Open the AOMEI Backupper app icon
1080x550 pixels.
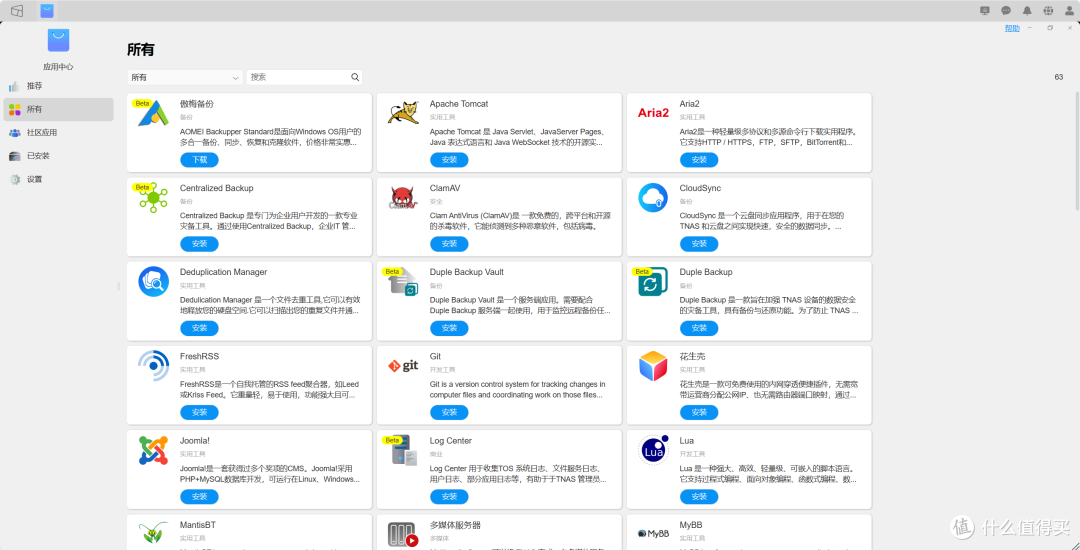pyautogui.click(x=154, y=113)
